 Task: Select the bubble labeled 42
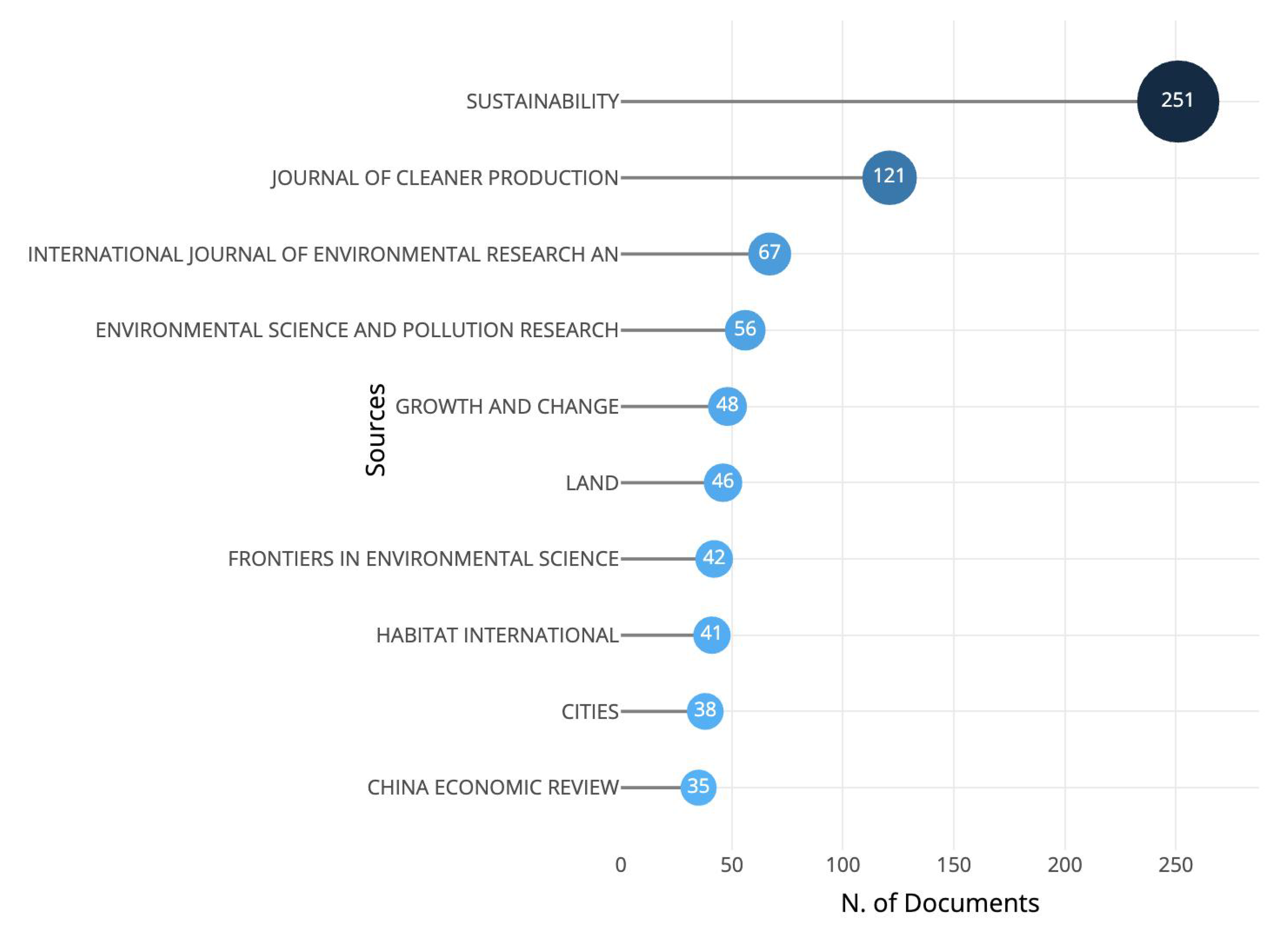pyautogui.click(x=714, y=558)
